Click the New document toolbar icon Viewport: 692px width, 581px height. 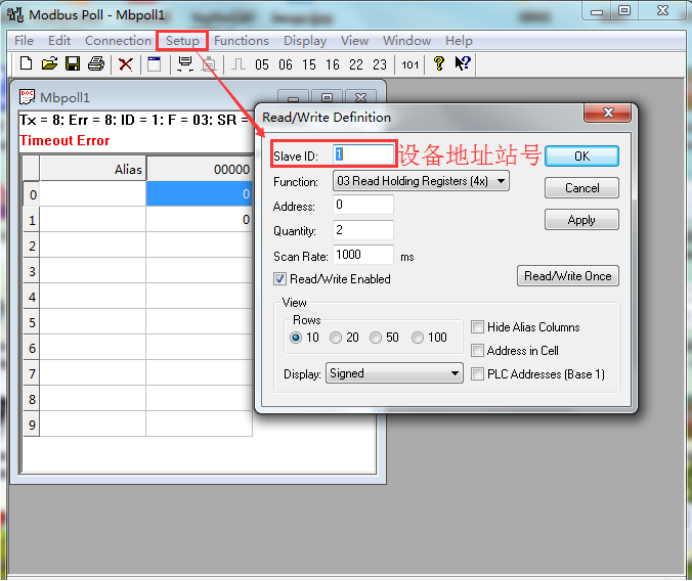tap(27, 64)
